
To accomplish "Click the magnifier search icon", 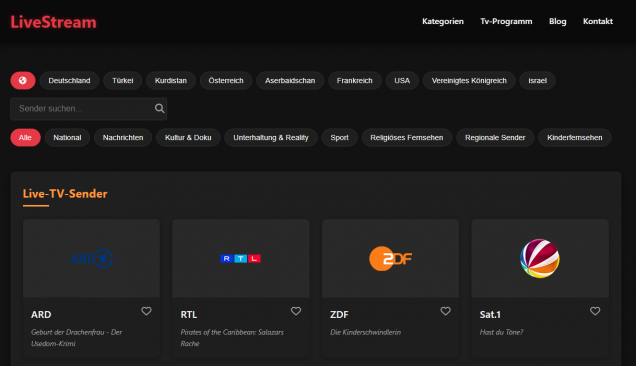I will (159, 108).
